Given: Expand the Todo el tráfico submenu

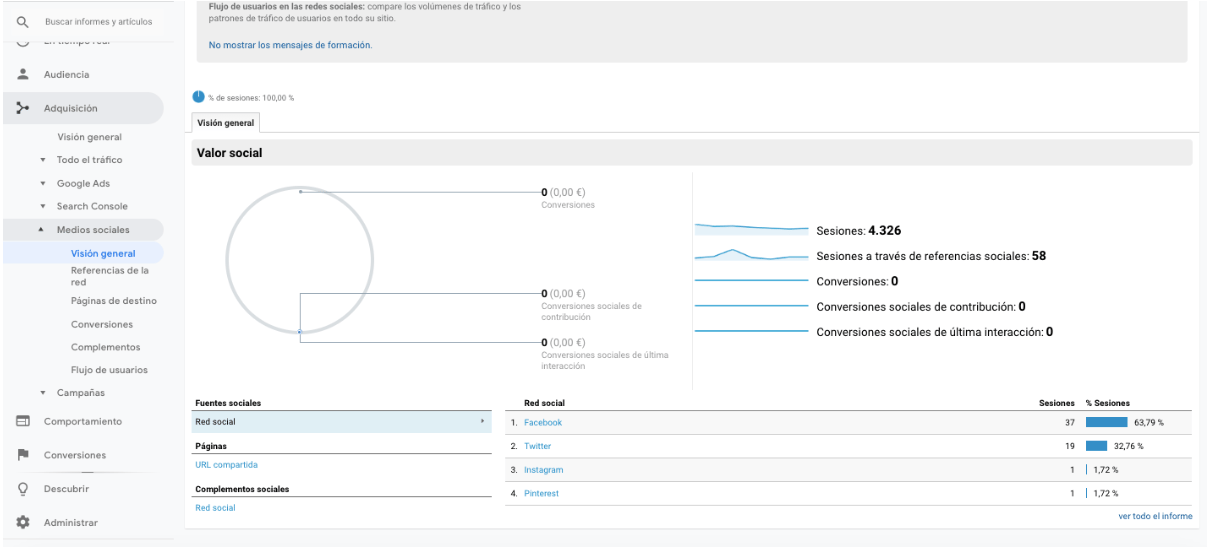Looking at the screenshot, I should coord(43,160).
